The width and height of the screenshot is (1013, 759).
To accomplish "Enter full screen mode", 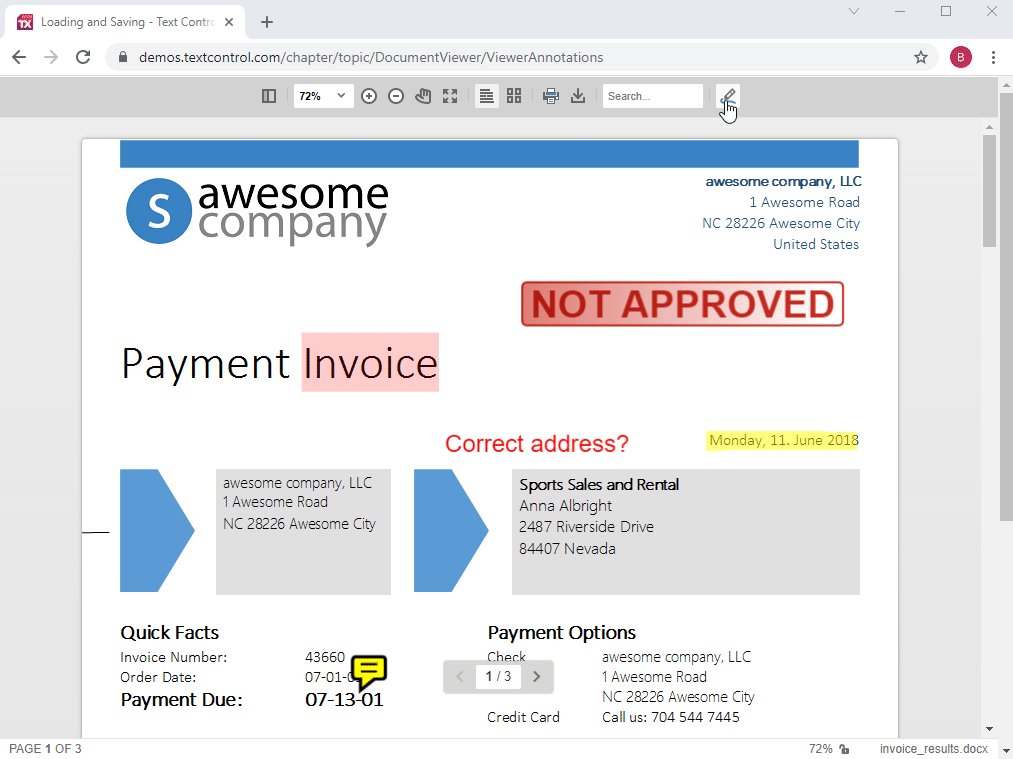I will tap(450, 96).
